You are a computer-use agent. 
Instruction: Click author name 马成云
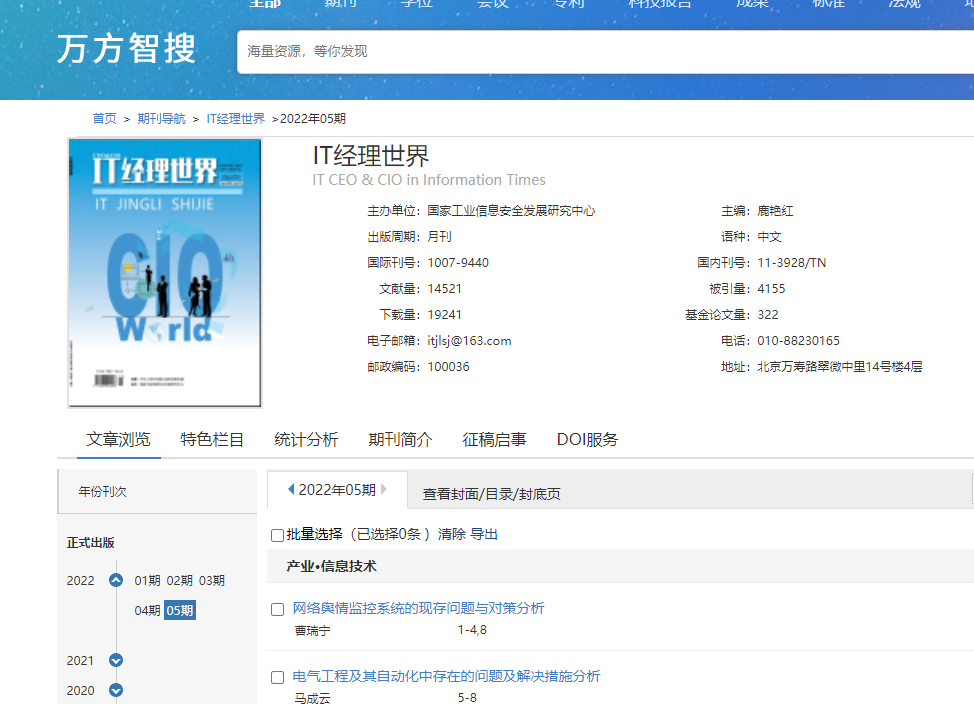(312, 698)
